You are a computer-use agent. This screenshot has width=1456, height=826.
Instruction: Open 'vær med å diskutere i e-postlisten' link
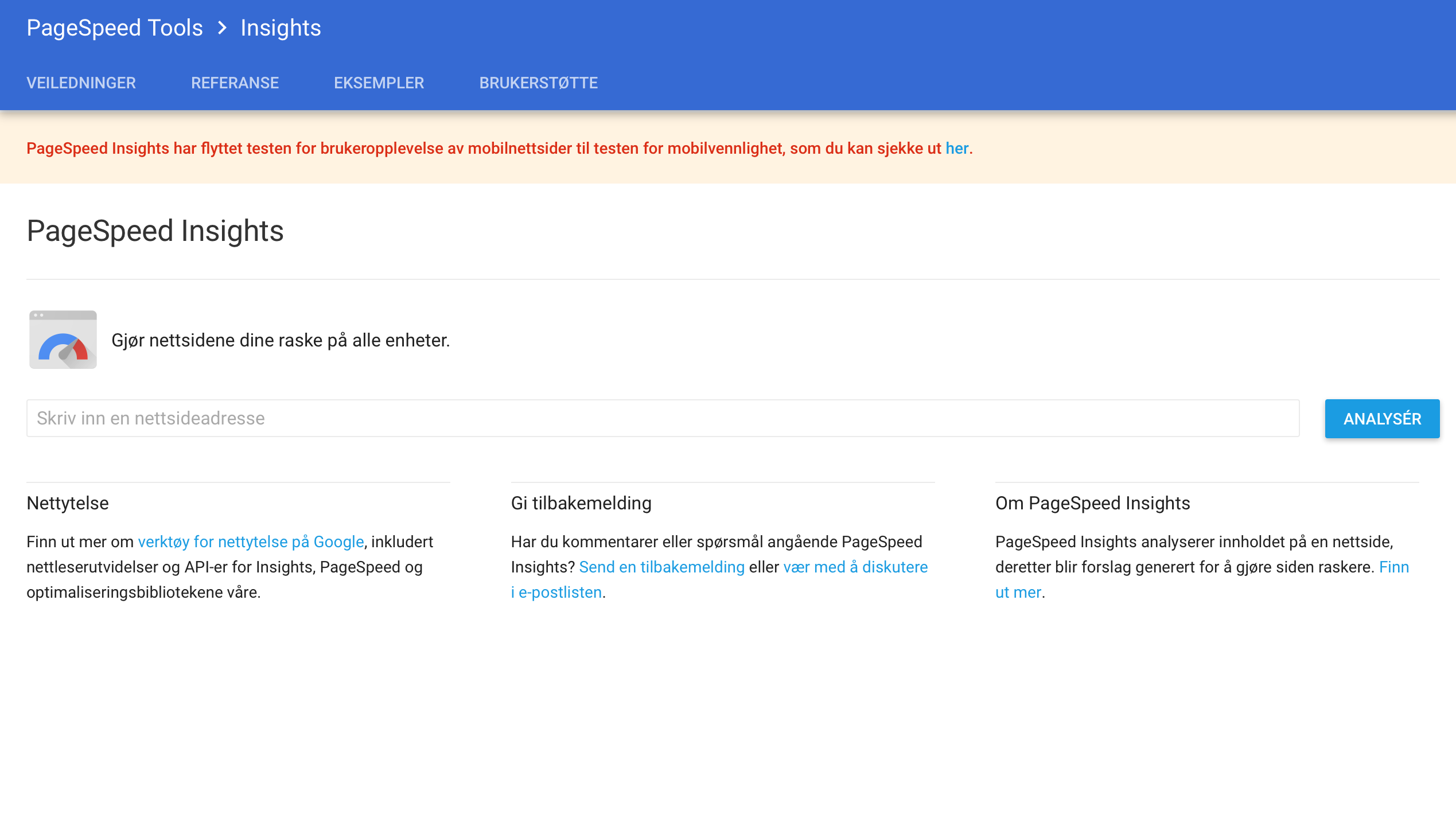tap(855, 567)
